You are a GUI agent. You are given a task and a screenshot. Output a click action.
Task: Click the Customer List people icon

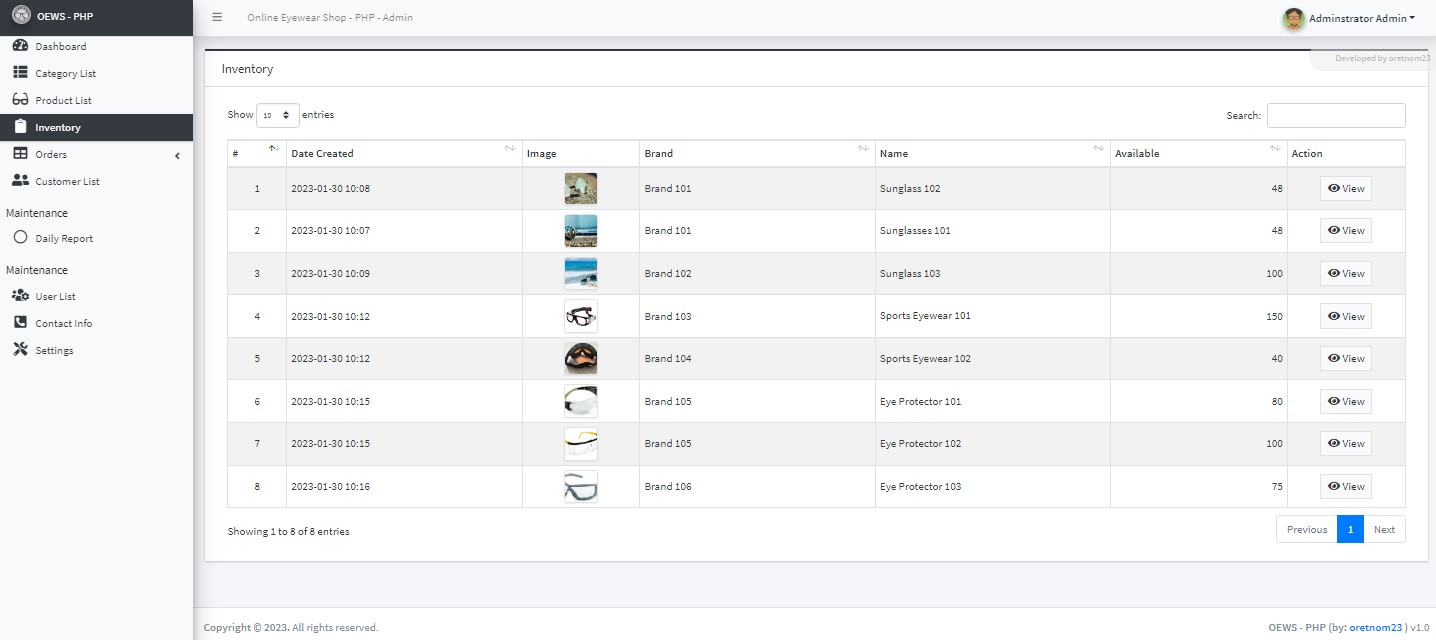20,181
